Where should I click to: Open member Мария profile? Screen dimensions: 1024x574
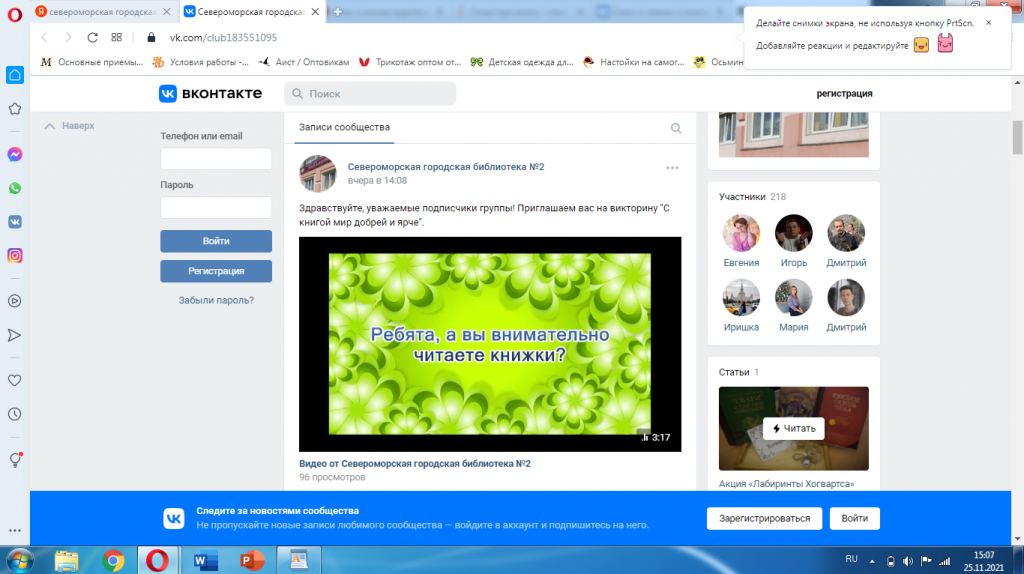point(793,306)
